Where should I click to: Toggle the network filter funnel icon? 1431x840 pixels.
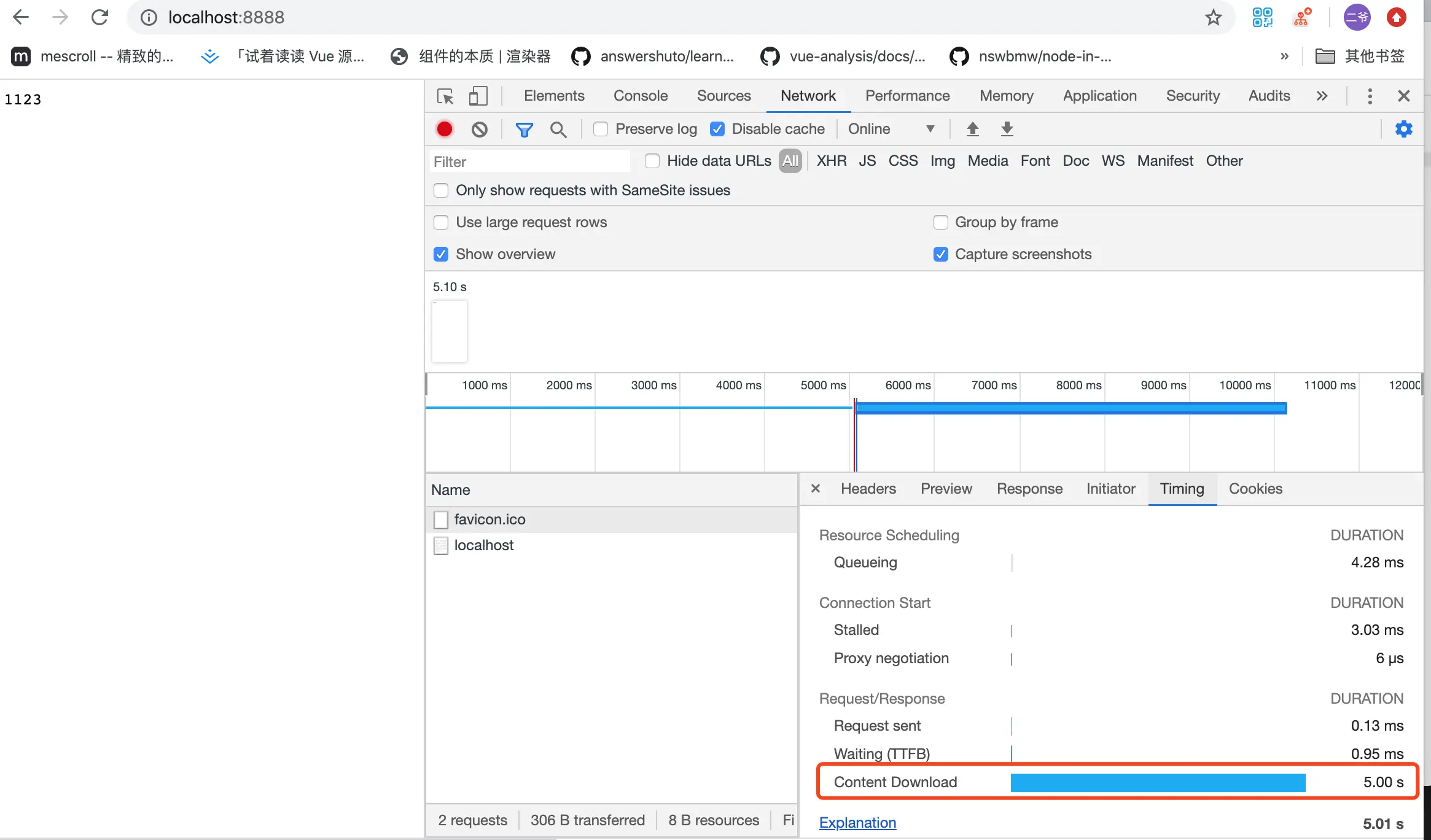524,129
